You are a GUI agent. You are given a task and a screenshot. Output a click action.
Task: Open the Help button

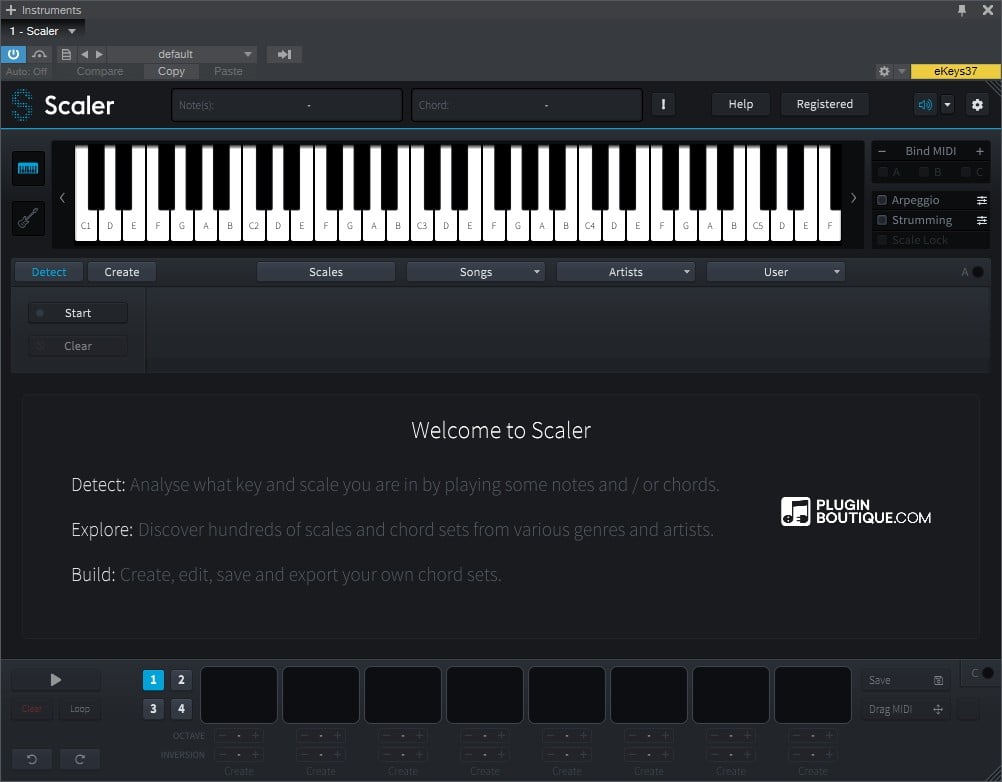click(741, 104)
